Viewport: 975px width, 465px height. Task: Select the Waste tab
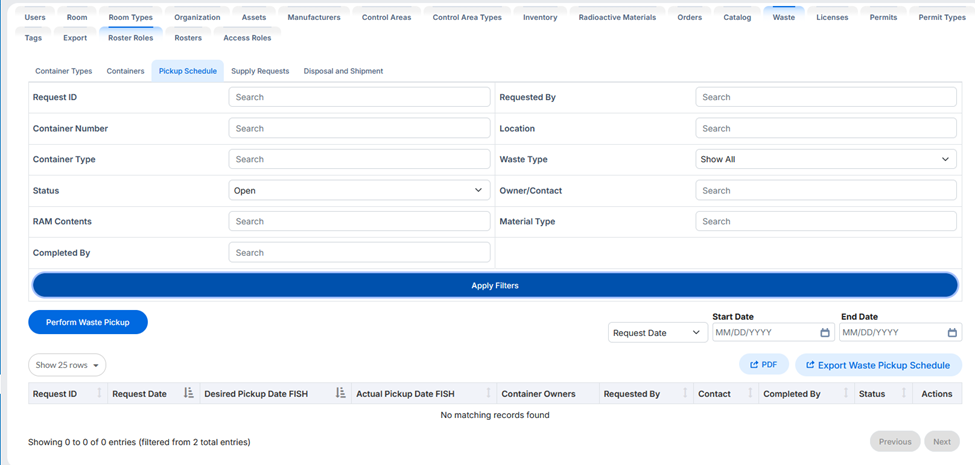pyautogui.click(x=783, y=17)
